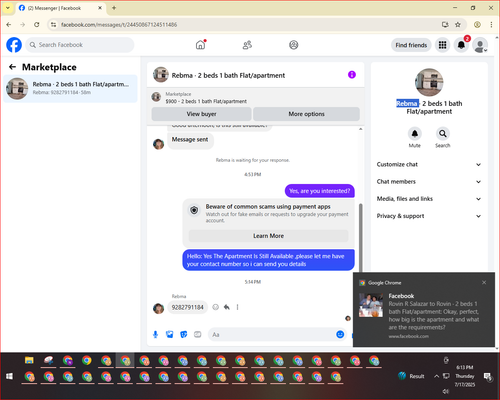
Task: Open the Groups circle icon in top navigation
Action: tap(294, 45)
